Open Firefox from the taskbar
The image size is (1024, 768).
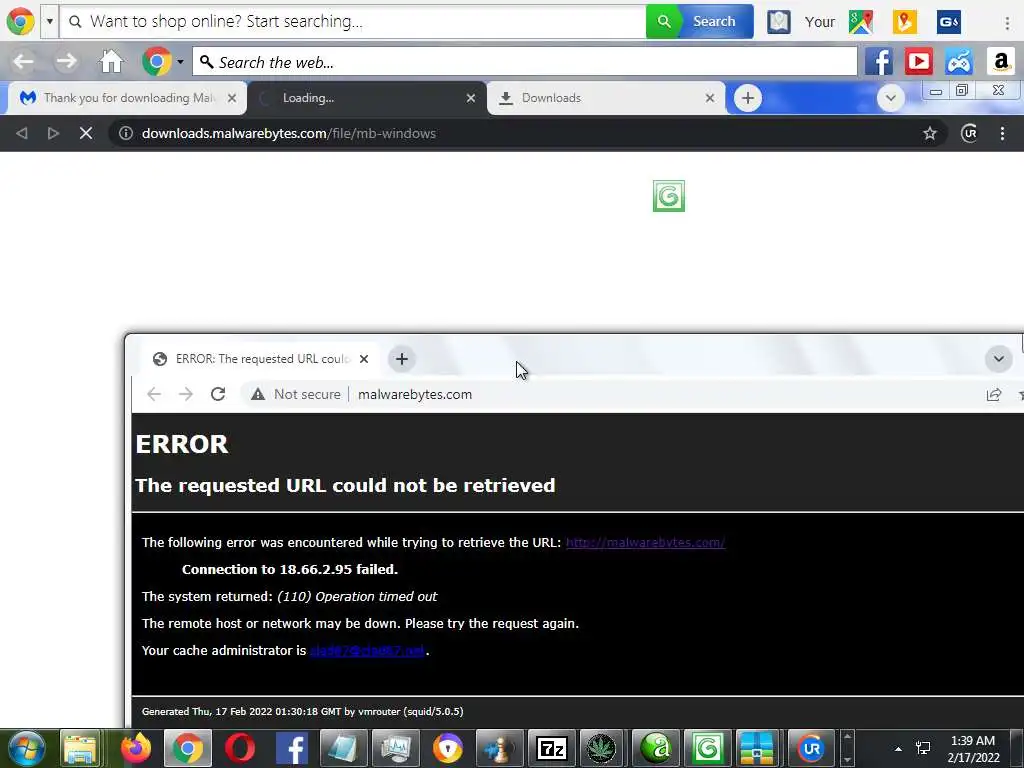[x=136, y=748]
